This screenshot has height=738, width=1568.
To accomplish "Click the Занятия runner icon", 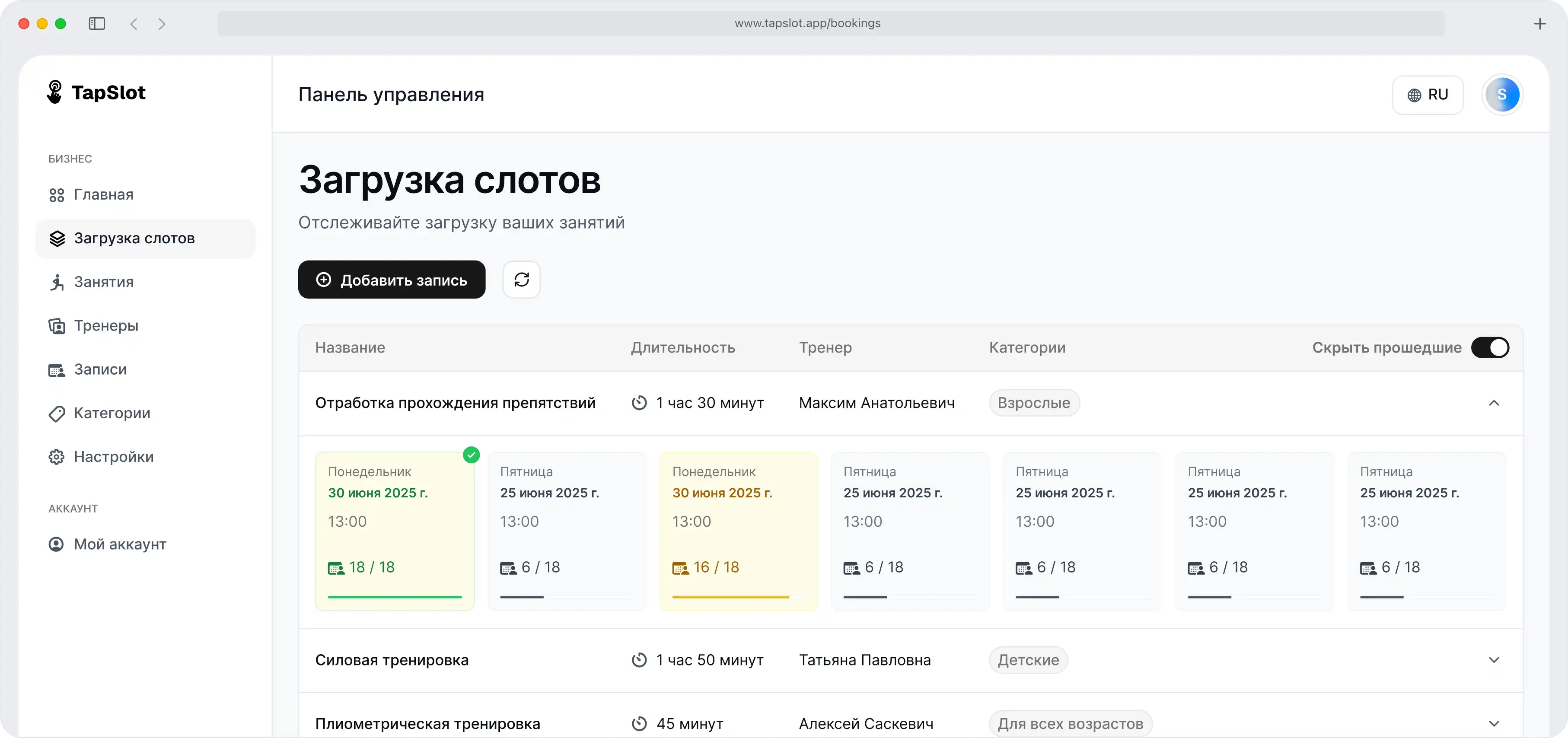I will (57, 282).
